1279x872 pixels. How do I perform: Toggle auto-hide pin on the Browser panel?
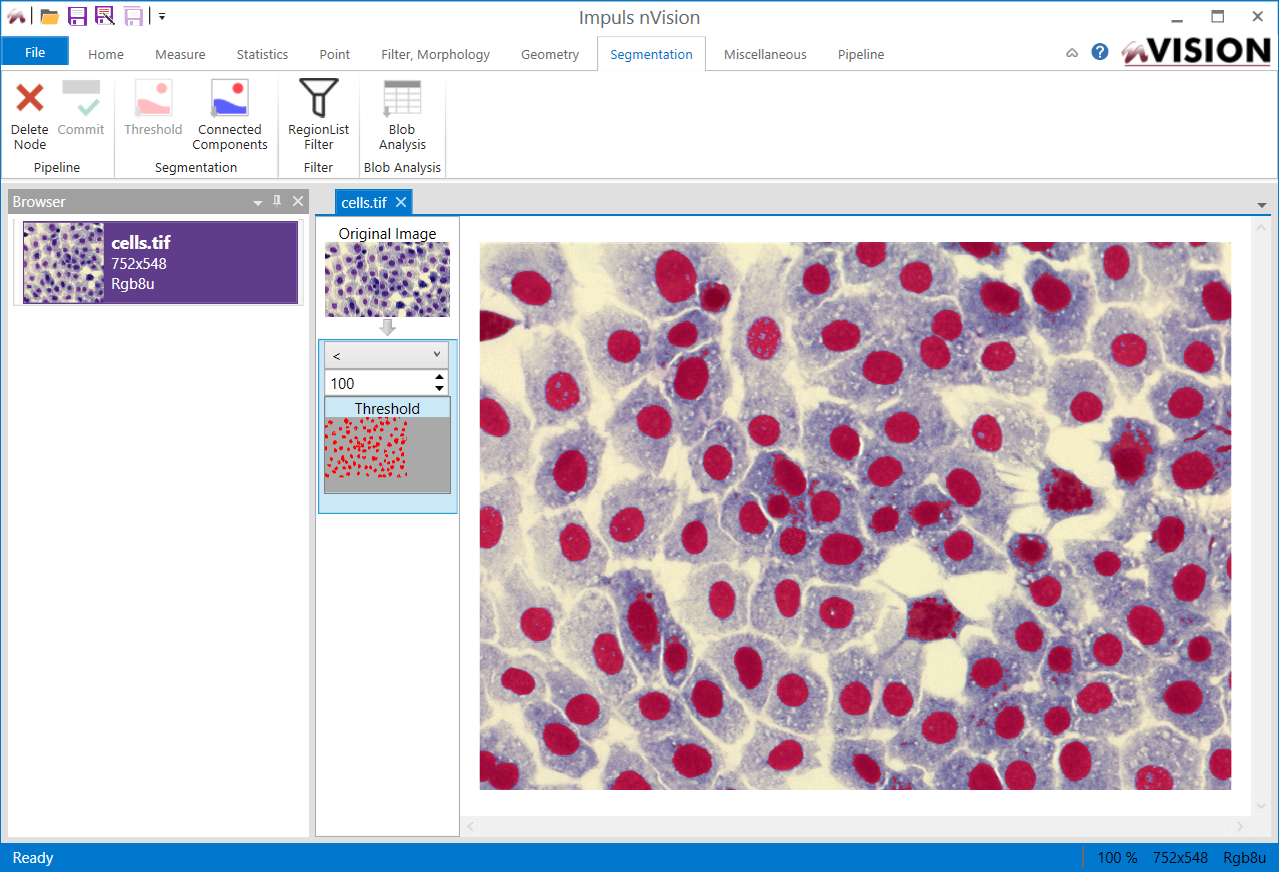coord(277,201)
